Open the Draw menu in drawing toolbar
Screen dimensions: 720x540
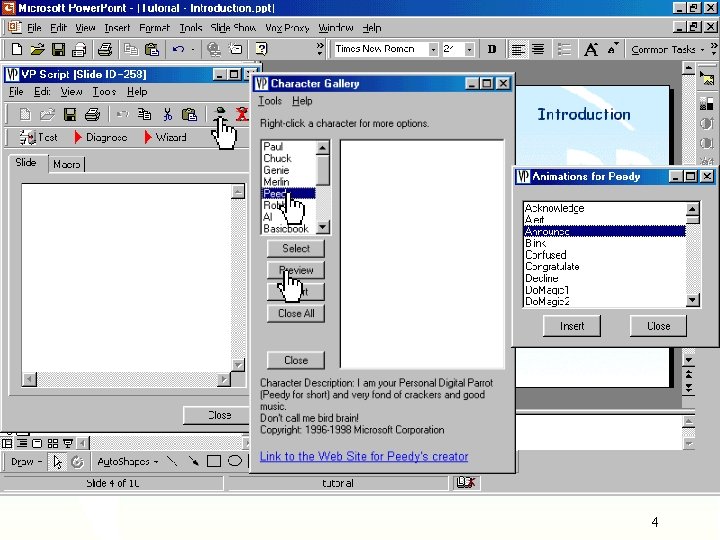click(26, 461)
